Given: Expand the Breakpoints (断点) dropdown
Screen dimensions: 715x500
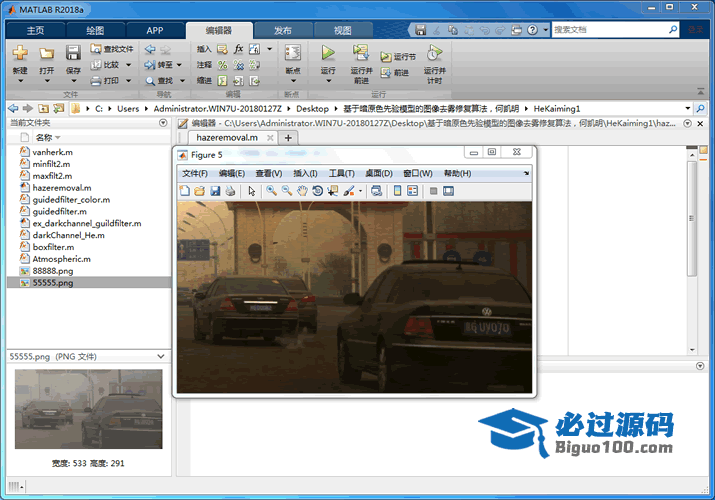Looking at the screenshot, I should (x=292, y=71).
